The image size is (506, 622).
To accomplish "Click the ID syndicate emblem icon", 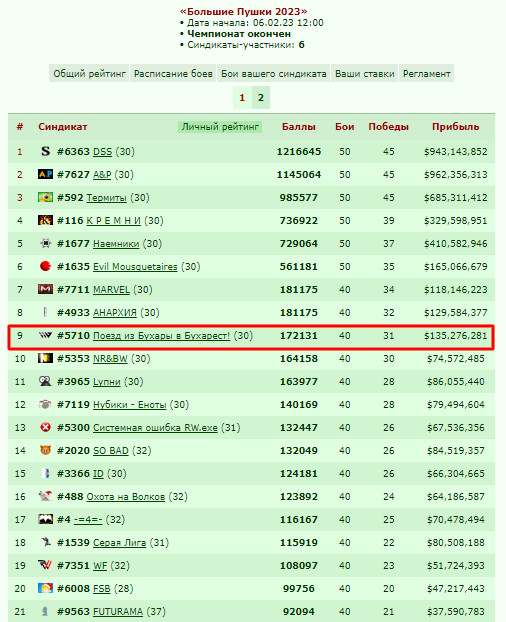I will [46, 473].
